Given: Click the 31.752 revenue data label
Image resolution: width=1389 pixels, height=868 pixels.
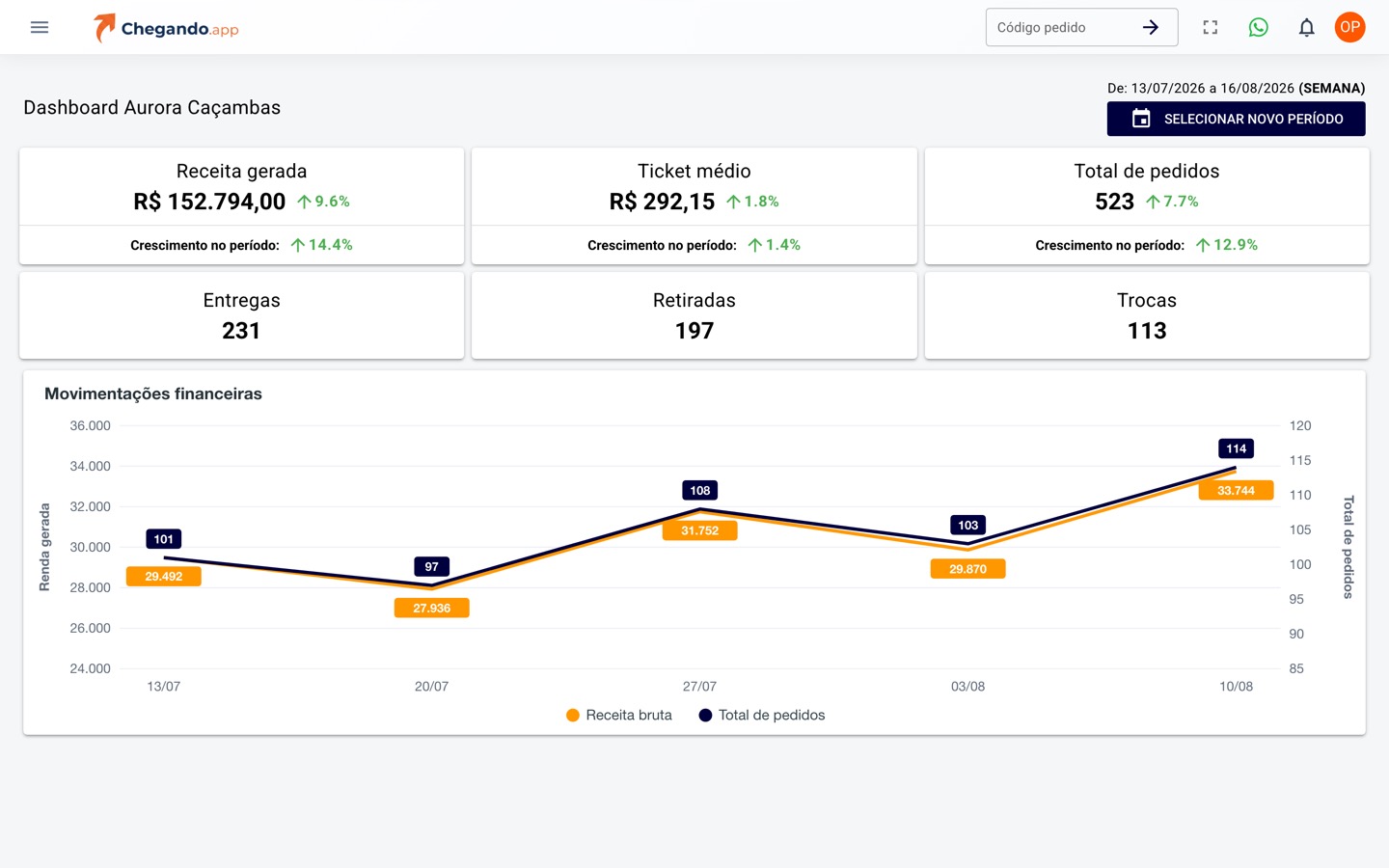Looking at the screenshot, I should 700,530.
